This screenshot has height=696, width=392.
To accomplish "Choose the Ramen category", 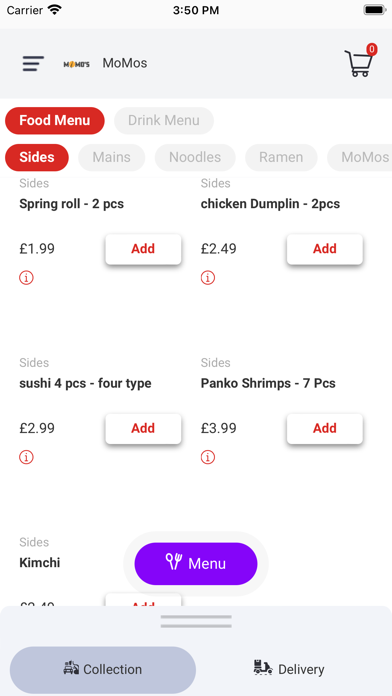I will coord(281,157).
